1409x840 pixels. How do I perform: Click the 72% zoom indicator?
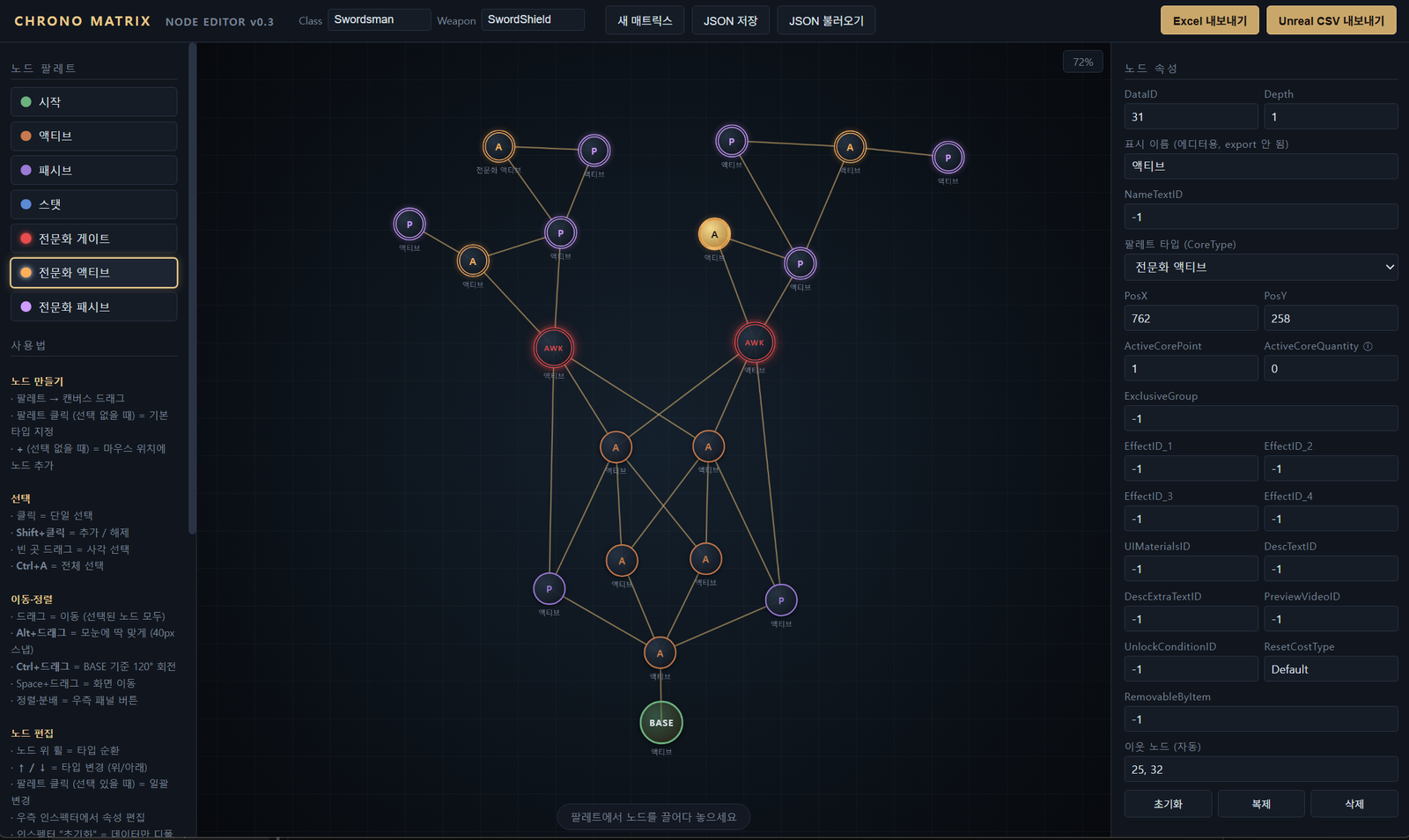[1083, 62]
